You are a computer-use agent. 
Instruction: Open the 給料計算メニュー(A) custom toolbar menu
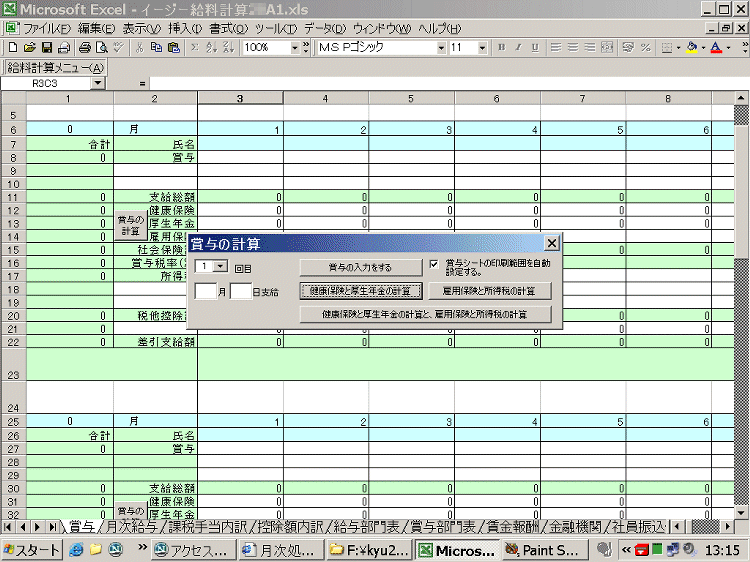pos(56,67)
